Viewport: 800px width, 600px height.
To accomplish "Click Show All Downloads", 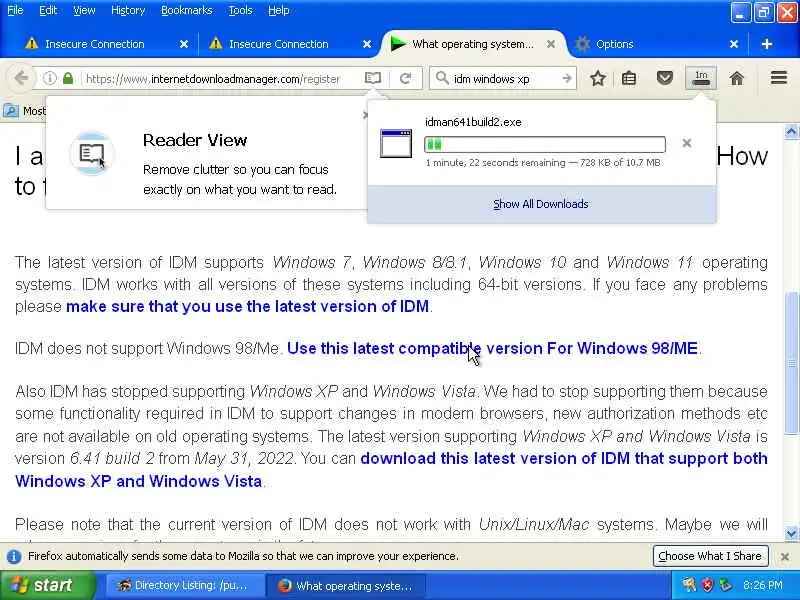I will click(x=541, y=204).
